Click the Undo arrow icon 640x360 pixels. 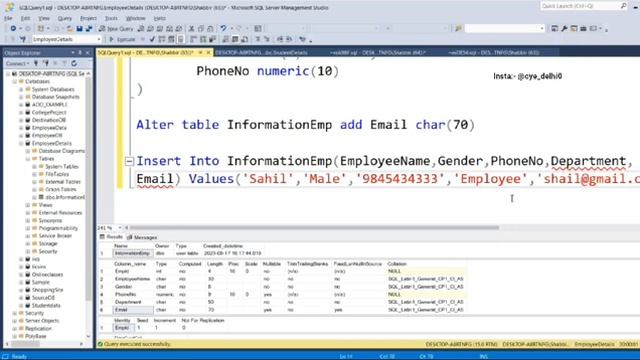point(223,29)
